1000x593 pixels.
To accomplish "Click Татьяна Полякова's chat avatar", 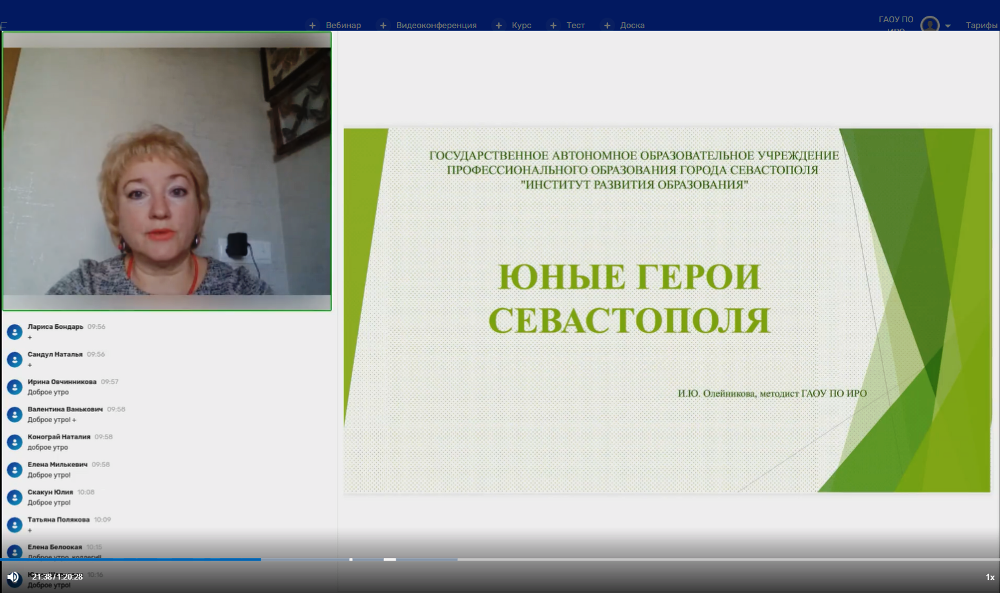I will 15,524.
